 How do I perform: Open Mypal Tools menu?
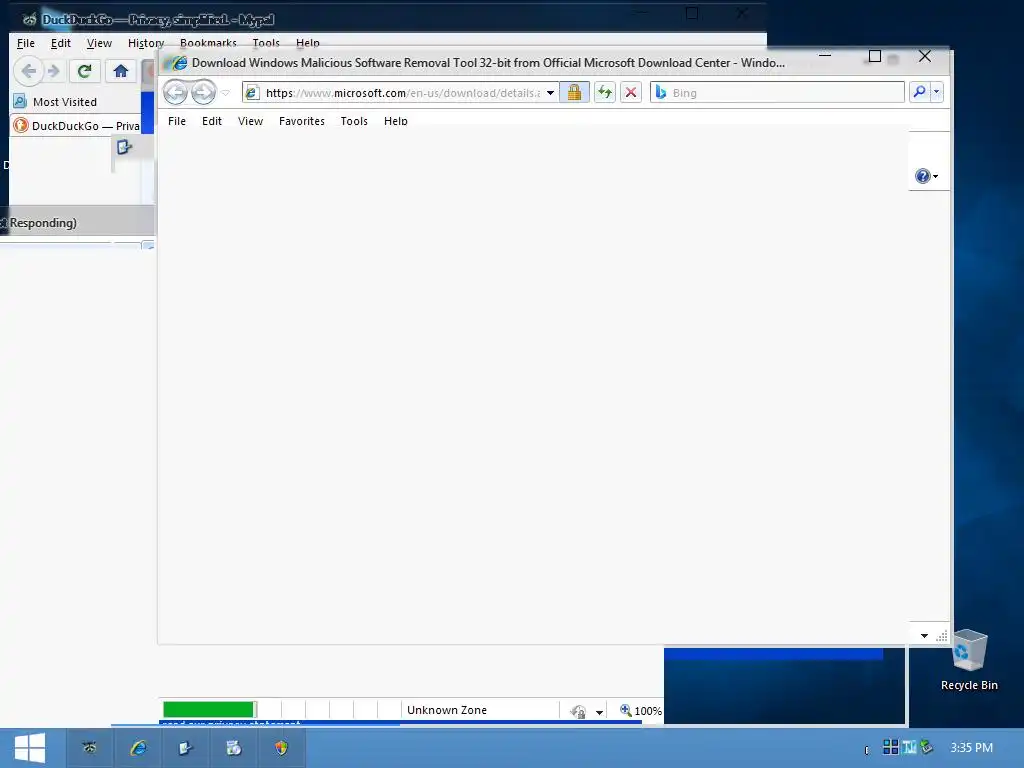266,42
